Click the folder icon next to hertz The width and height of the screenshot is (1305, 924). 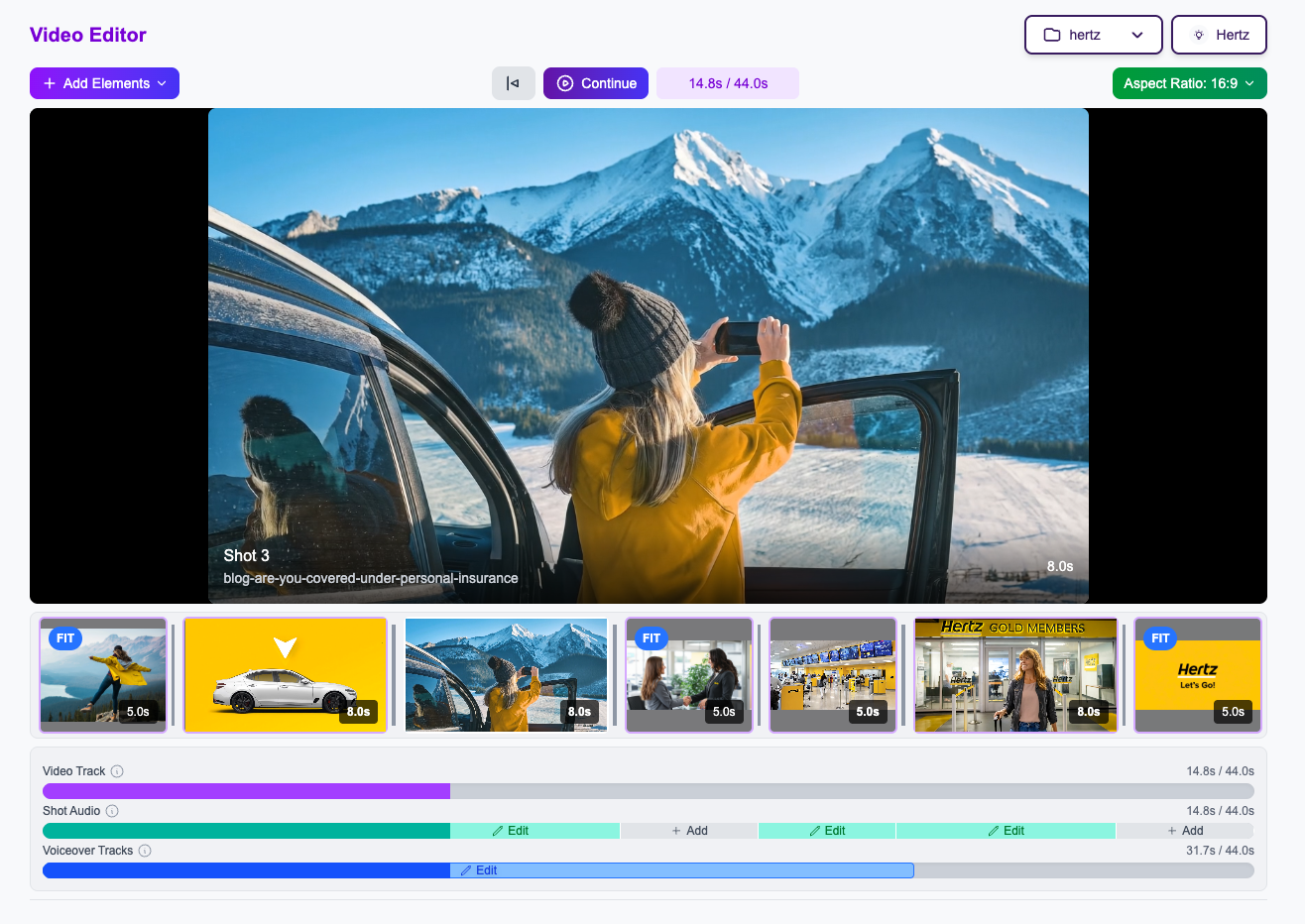coord(1051,34)
